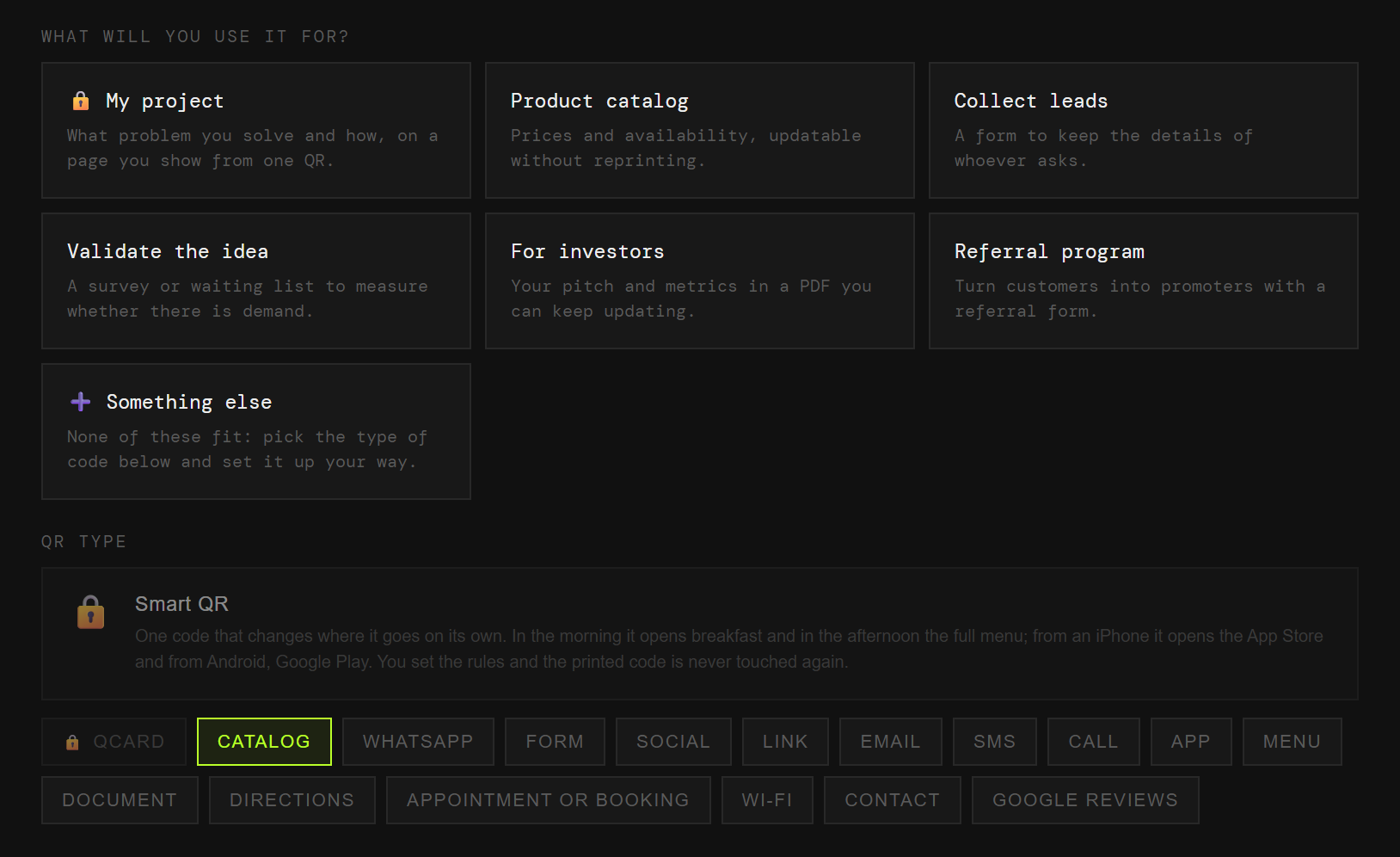Switch to the WHATSAPP QR type

click(x=418, y=742)
